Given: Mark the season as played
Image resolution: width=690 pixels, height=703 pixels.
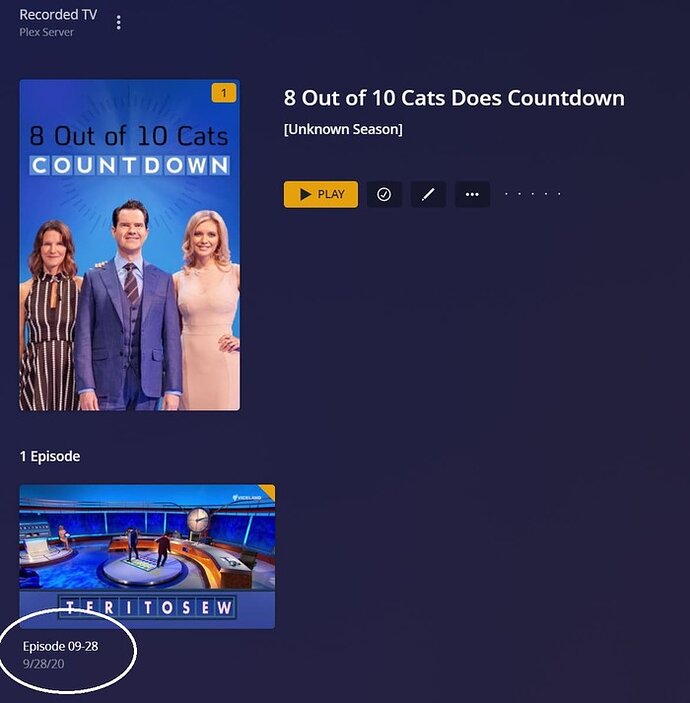Looking at the screenshot, I should tap(384, 194).
